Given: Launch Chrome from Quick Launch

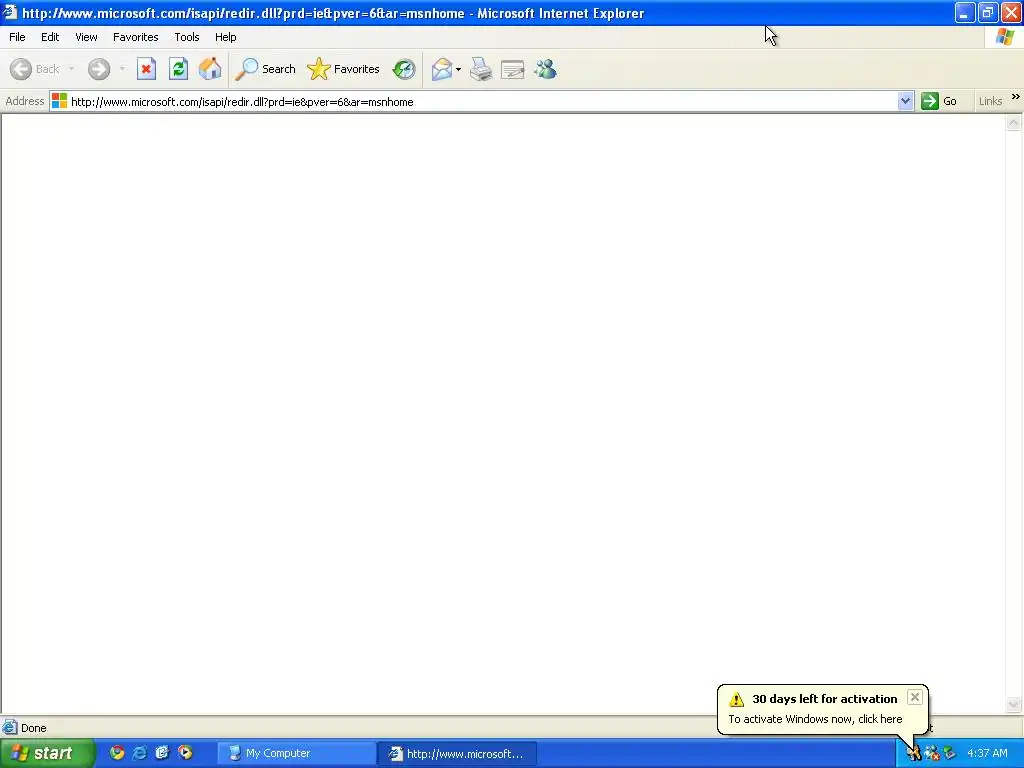Looking at the screenshot, I should tap(117, 753).
